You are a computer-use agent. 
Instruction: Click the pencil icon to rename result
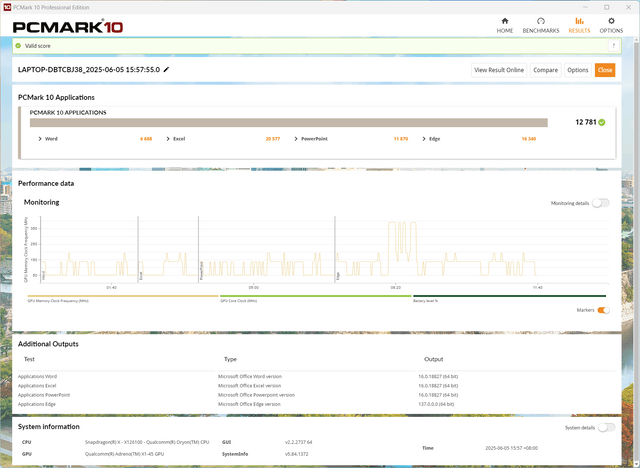pyautogui.click(x=166, y=70)
